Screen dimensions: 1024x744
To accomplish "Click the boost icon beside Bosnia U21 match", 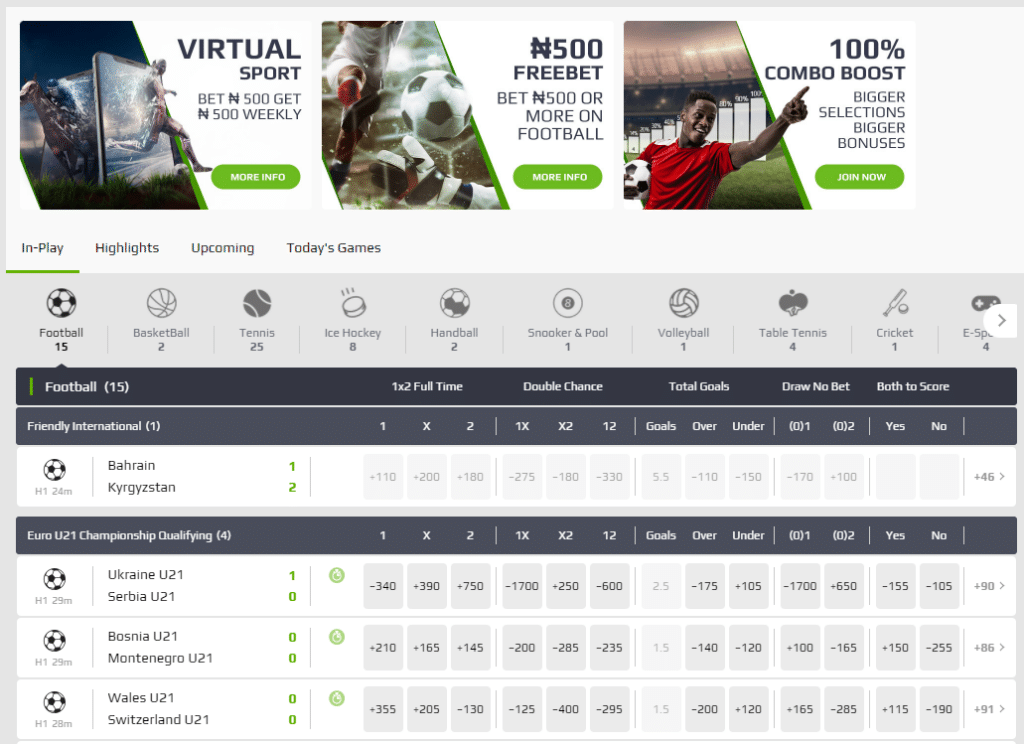I will 336,637.
